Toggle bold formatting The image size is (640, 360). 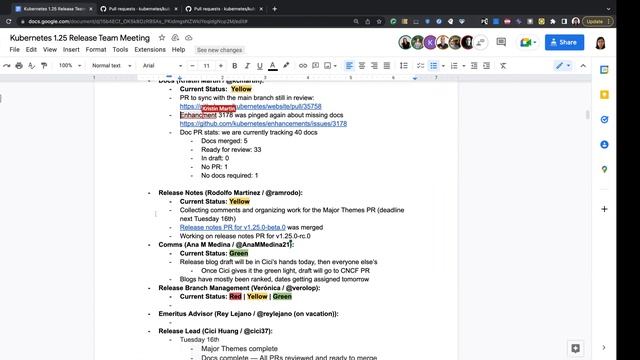point(234,66)
